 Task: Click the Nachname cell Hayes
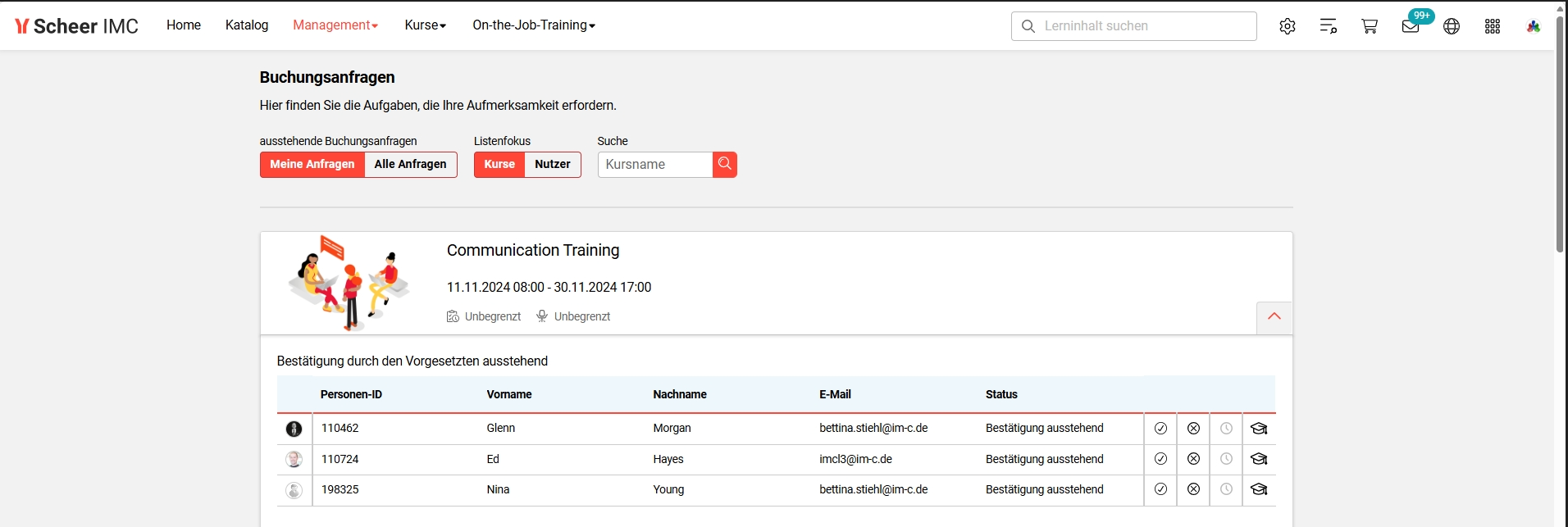tap(668, 460)
